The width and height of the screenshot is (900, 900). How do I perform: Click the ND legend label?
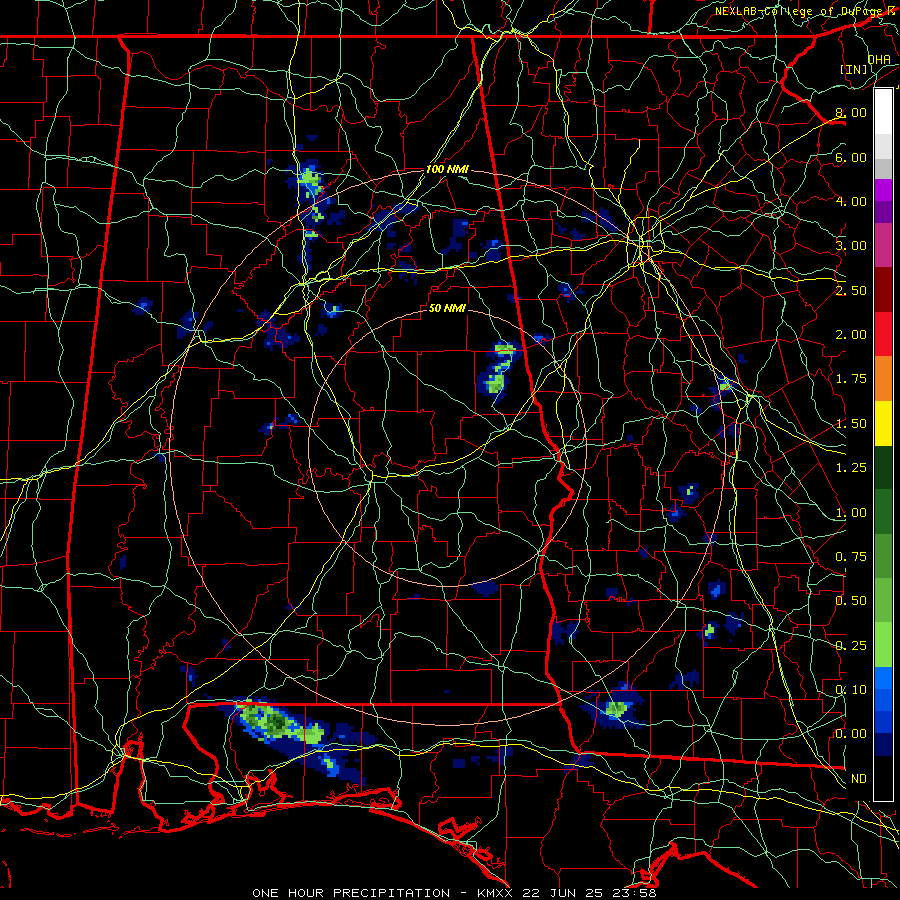[x=859, y=779]
